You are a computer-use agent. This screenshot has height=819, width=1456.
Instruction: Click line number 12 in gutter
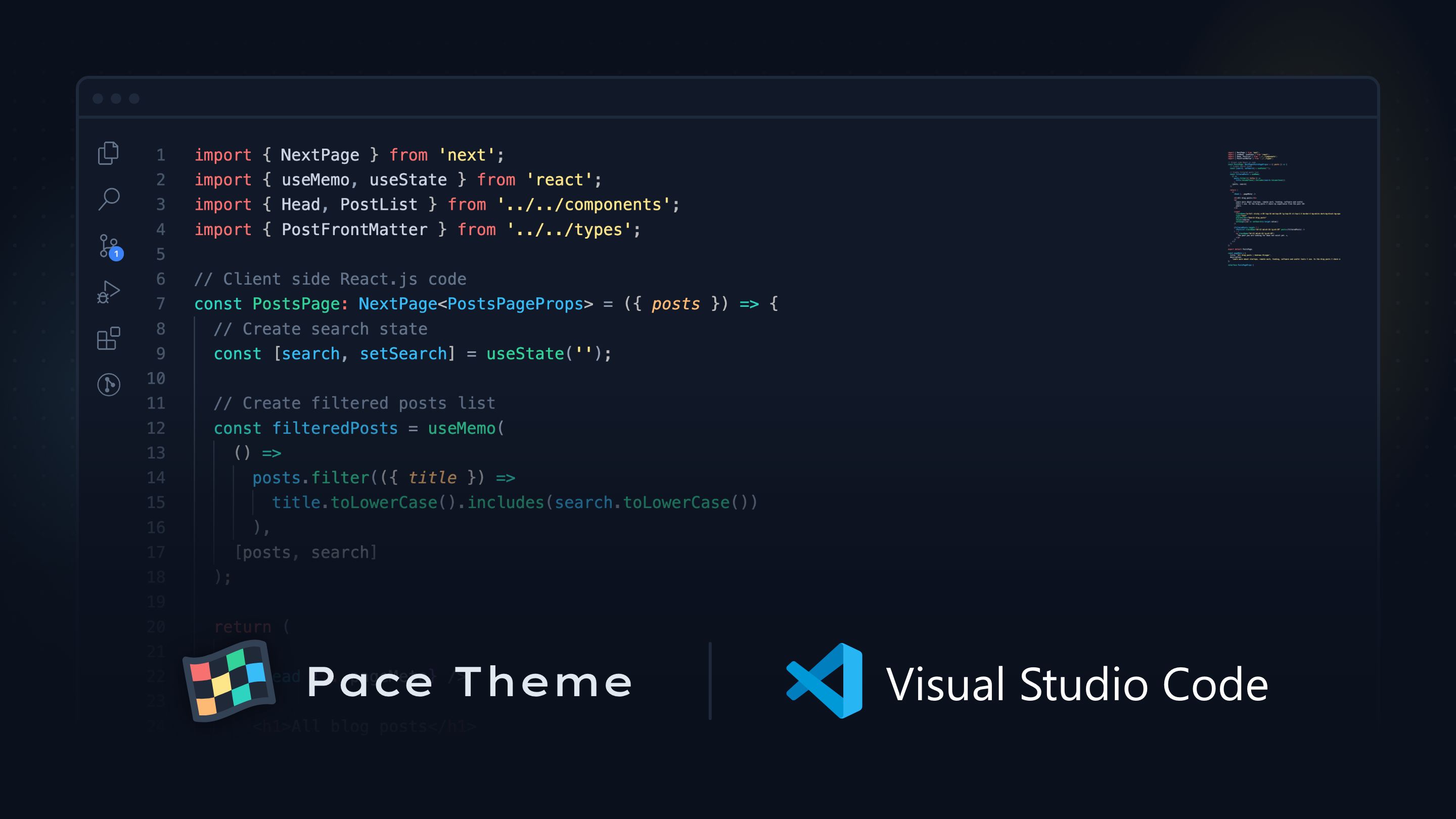(x=156, y=428)
